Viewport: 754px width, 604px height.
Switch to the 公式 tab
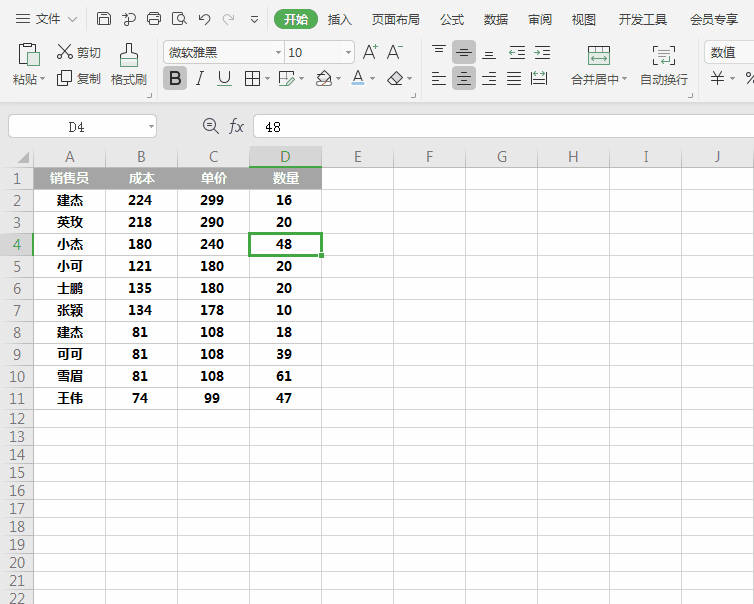(452, 19)
